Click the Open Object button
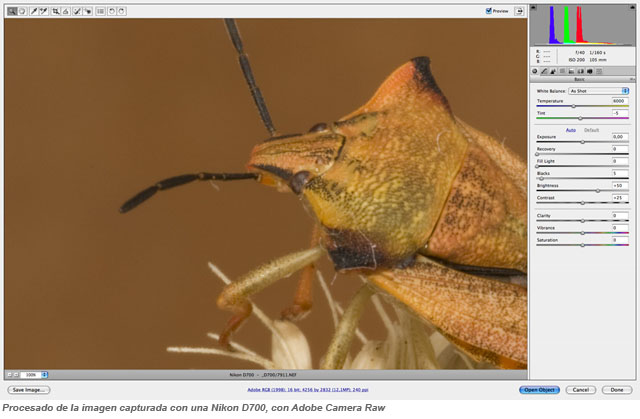640x419 pixels. tap(539, 390)
